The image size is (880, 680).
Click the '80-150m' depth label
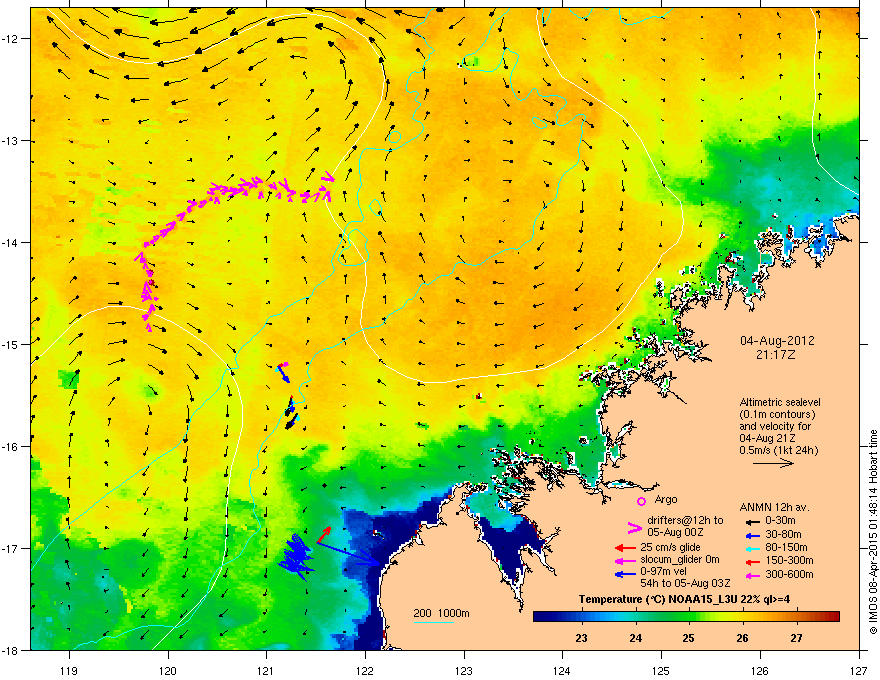pyautogui.click(x=786, y=548)
